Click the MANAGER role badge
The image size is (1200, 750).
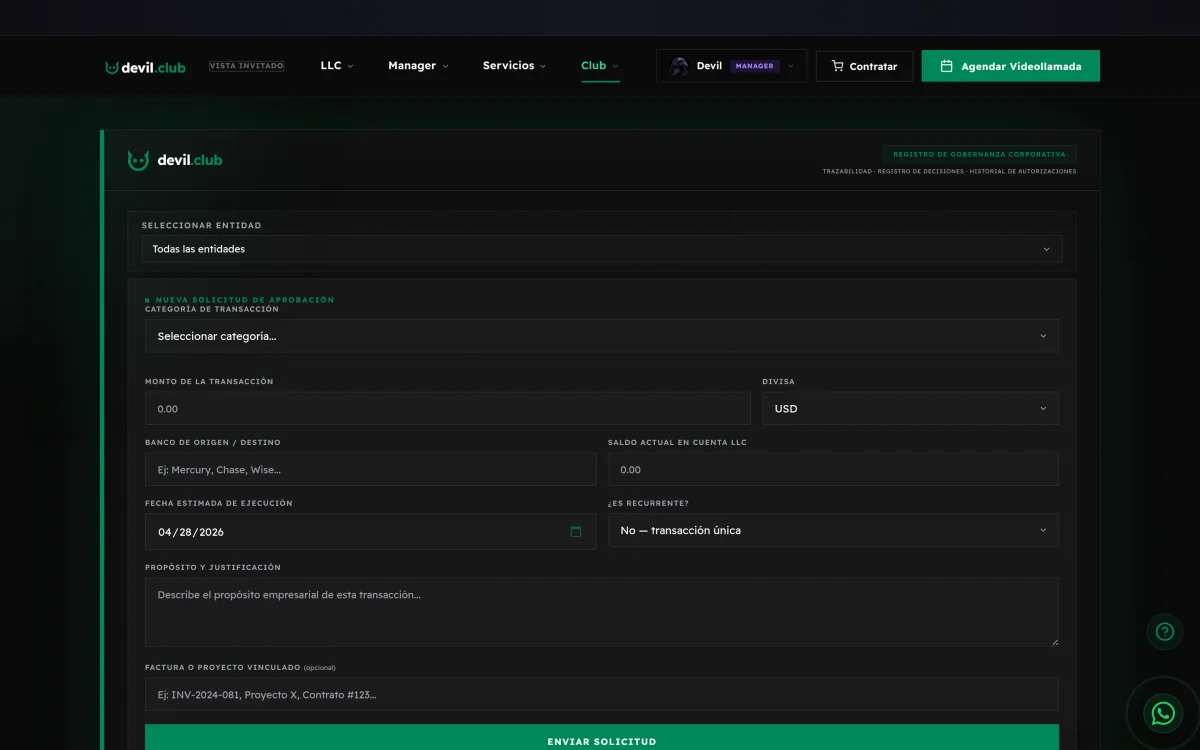tap(754, 66)
